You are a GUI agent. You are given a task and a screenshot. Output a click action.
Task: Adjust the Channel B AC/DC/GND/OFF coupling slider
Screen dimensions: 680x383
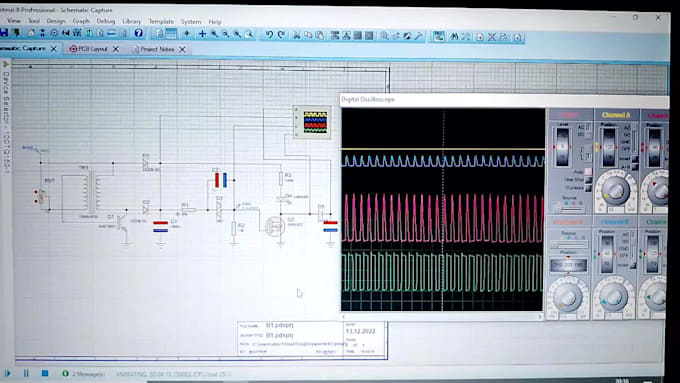632,246
